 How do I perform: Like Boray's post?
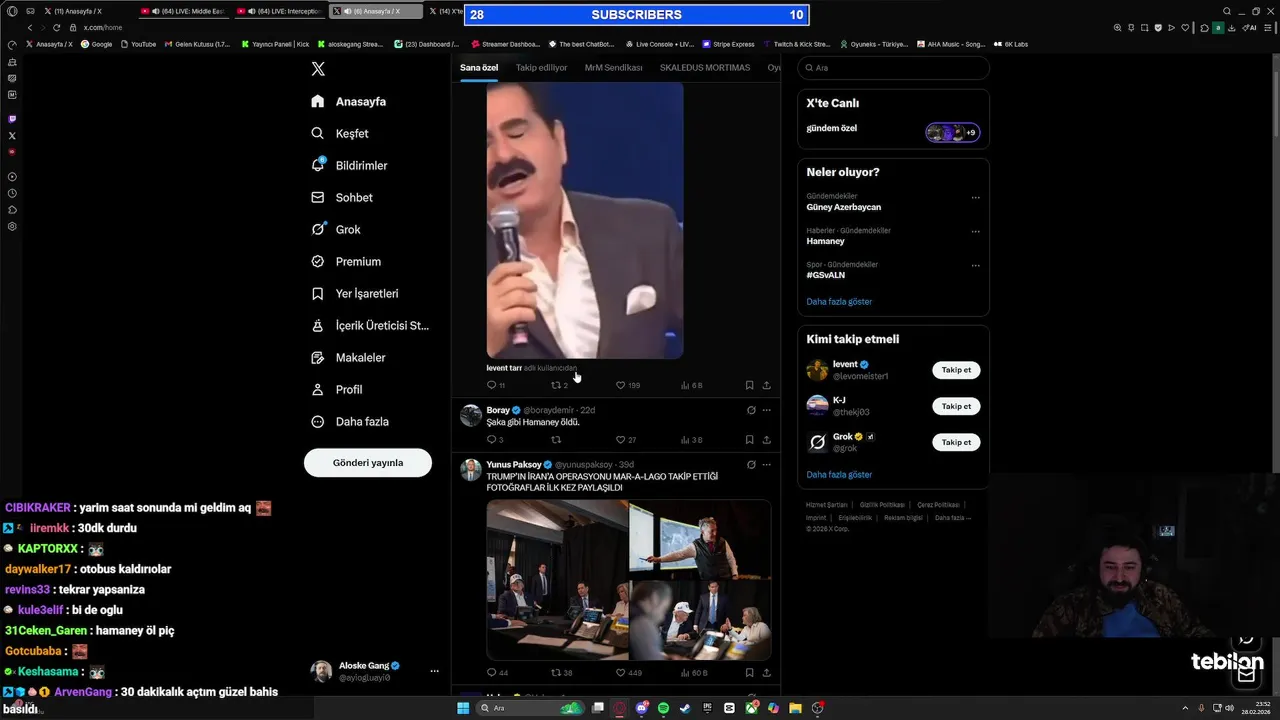coord(620,440)
